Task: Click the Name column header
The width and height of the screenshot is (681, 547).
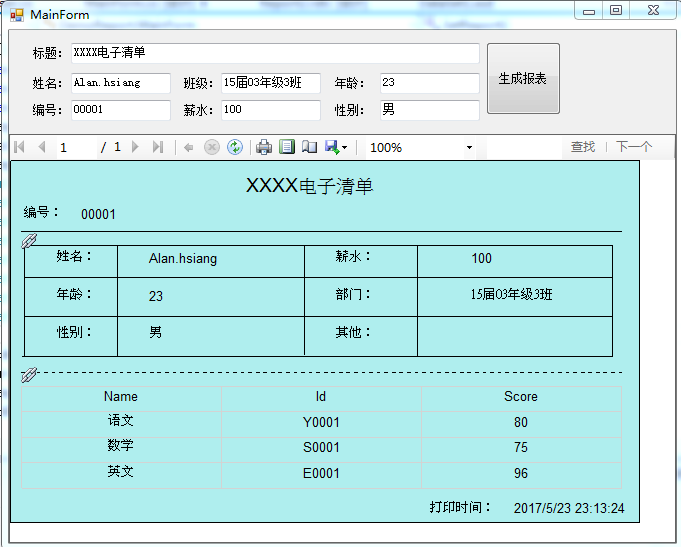Action: click(121, 399)
